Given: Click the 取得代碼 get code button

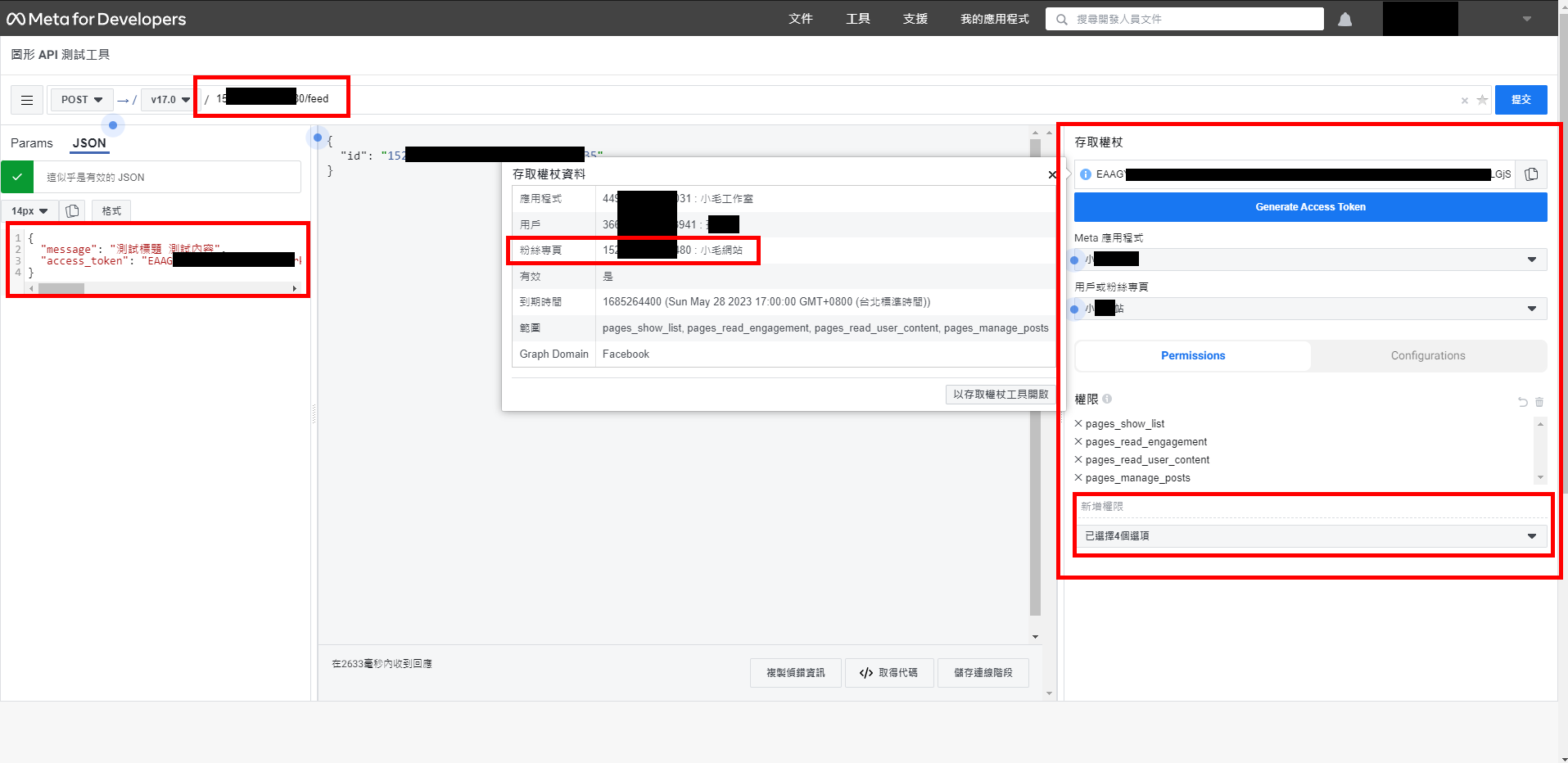Looking at the screenshot, I should (888, 673).
